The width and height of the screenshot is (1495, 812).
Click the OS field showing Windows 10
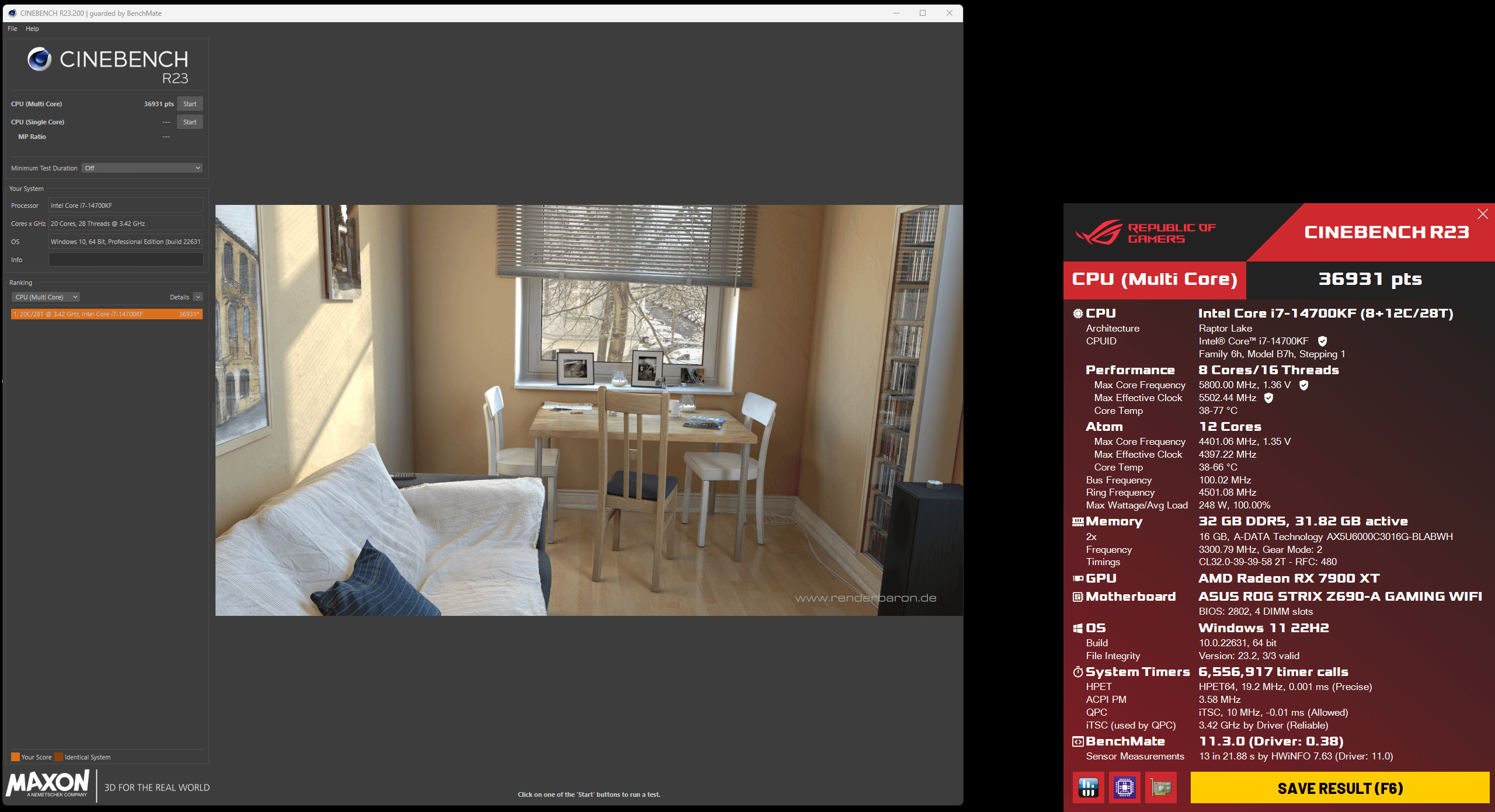126,242
